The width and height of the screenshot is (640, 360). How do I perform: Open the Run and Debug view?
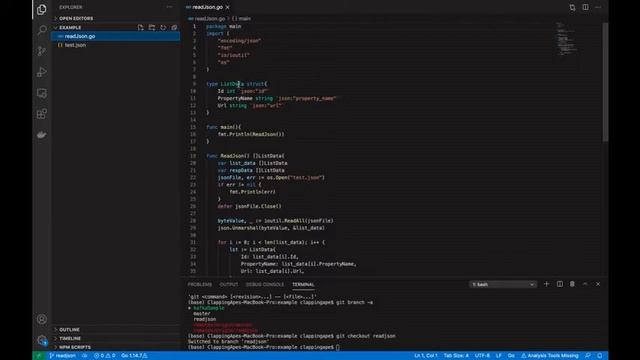pos(42,72)
